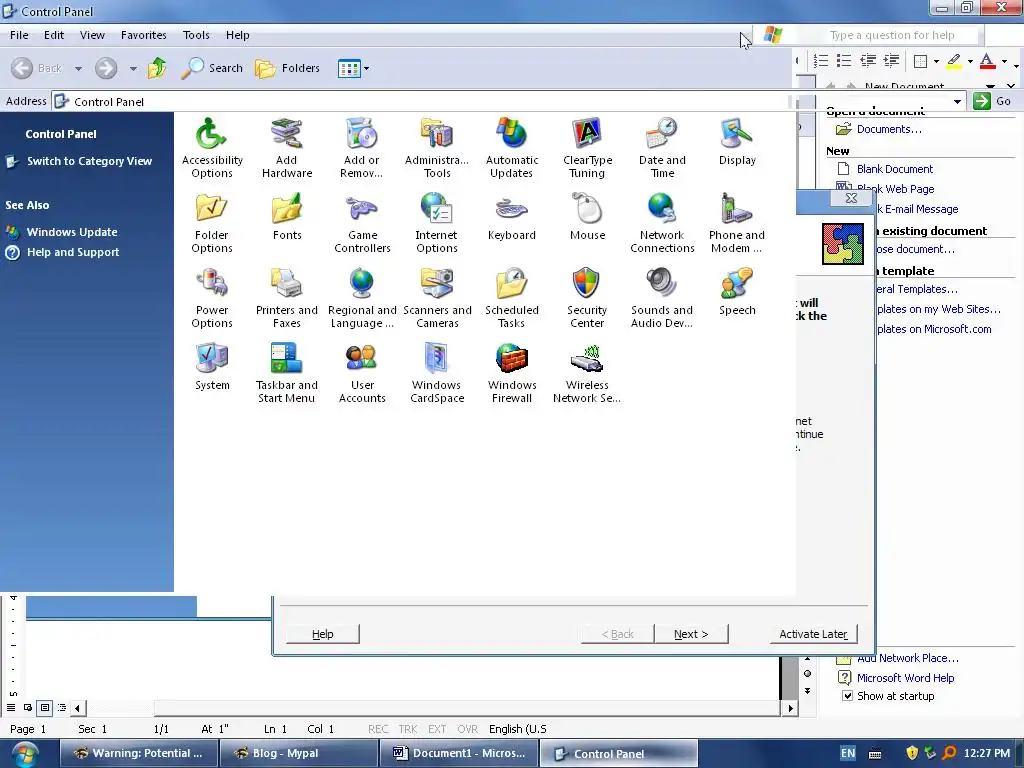Open Mouse settings icon
This screenshot has width=1024, height=768.
pyautogui.click(x=587, y=217)
